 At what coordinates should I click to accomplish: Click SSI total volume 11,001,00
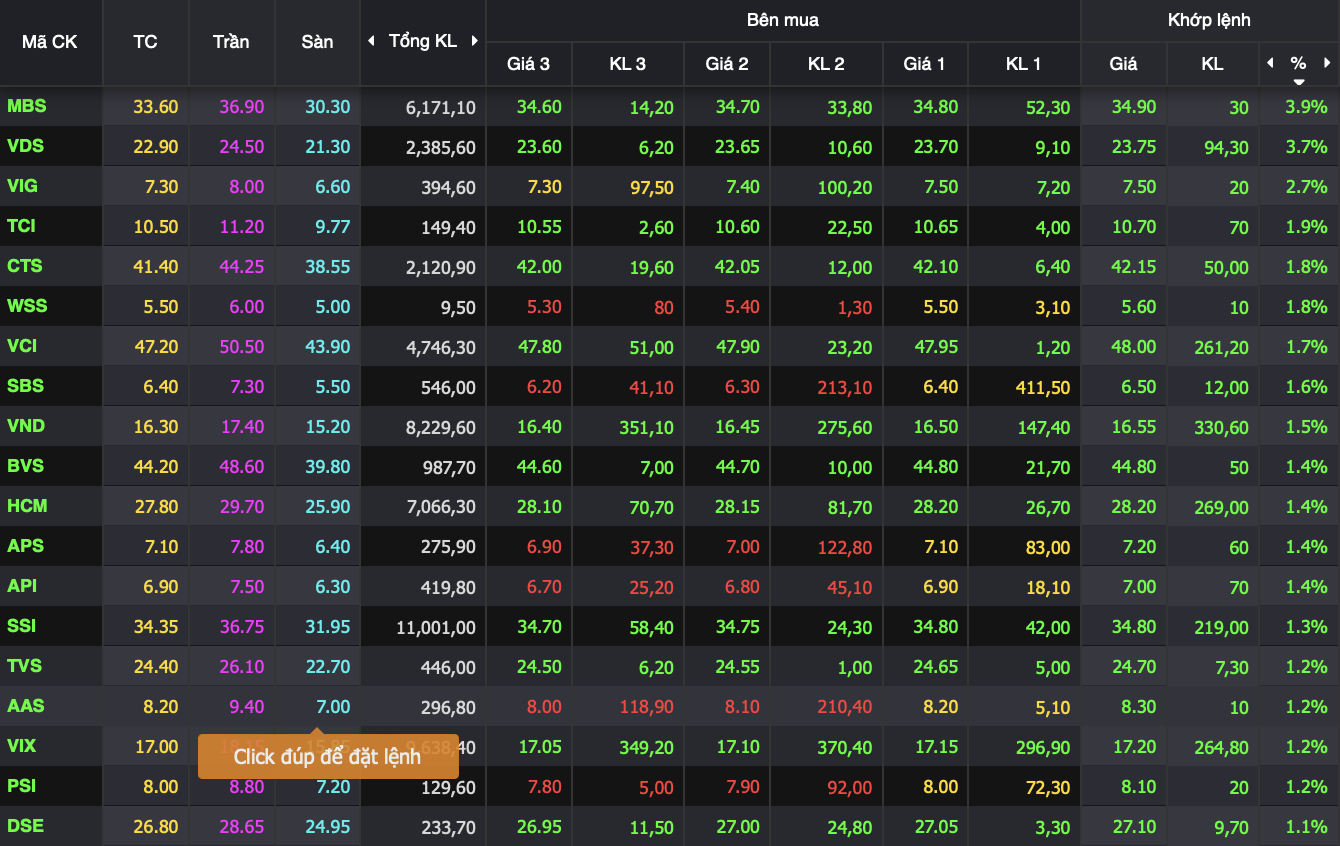pyautogui.click(x=436, y=628)
